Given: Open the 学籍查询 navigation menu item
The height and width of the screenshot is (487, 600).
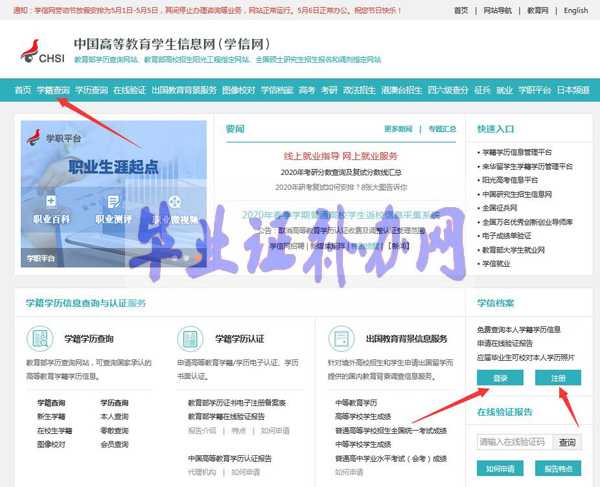Looking at the screenshot, I should tap(53, 90).
